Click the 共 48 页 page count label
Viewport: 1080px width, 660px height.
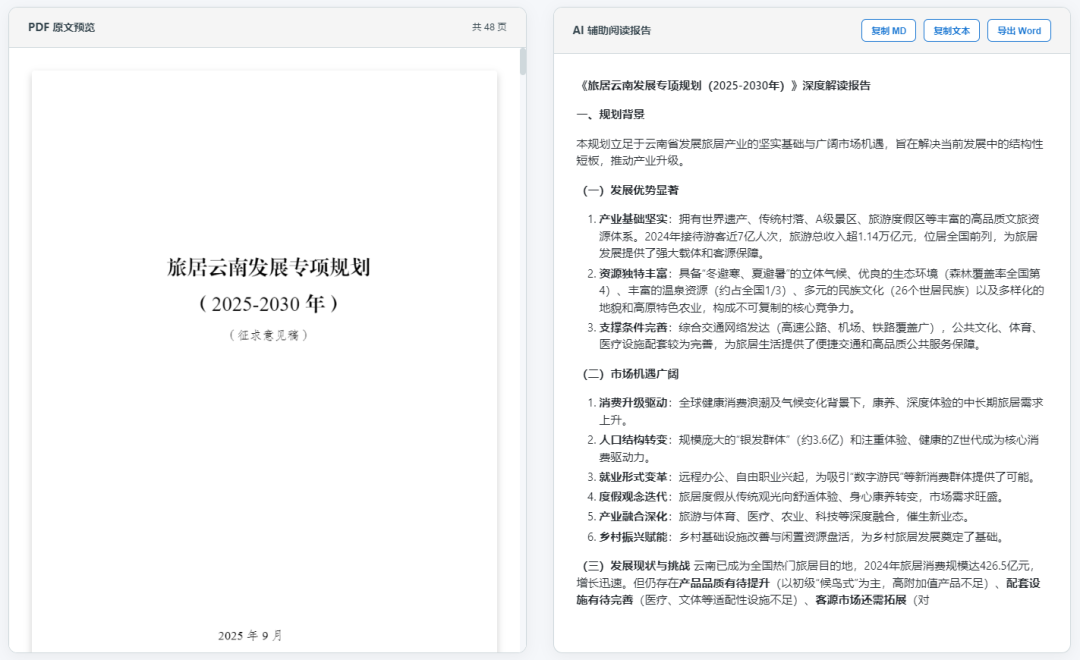point(489,28)
